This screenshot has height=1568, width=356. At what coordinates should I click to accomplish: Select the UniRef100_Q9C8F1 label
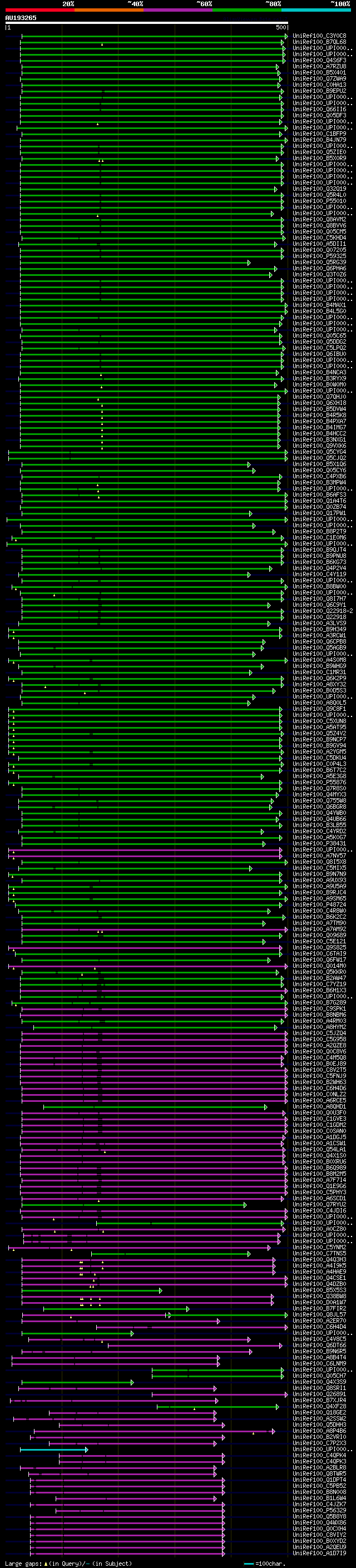[319, 709]
